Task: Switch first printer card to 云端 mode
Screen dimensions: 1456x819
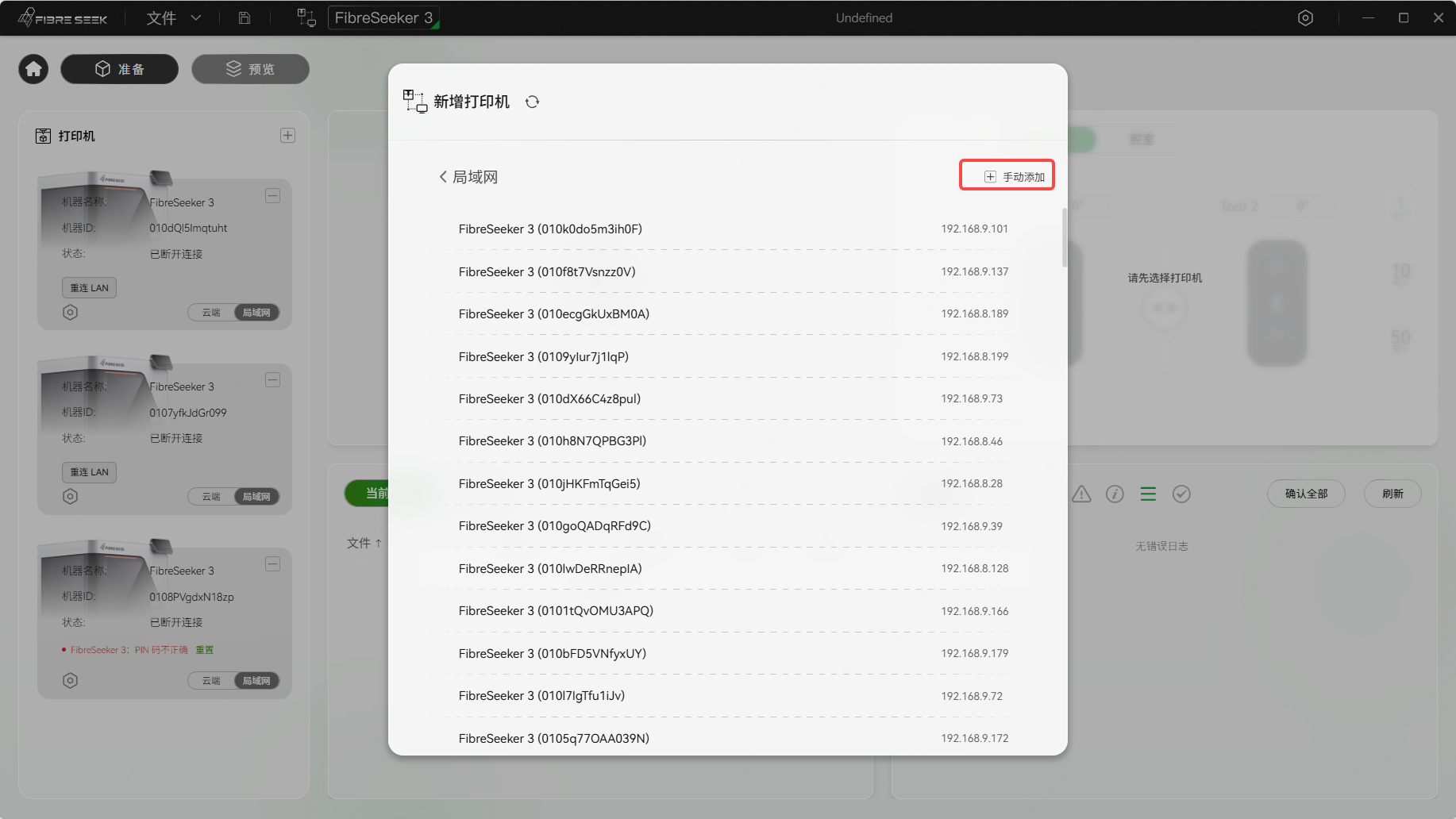Action: (211, 313)
